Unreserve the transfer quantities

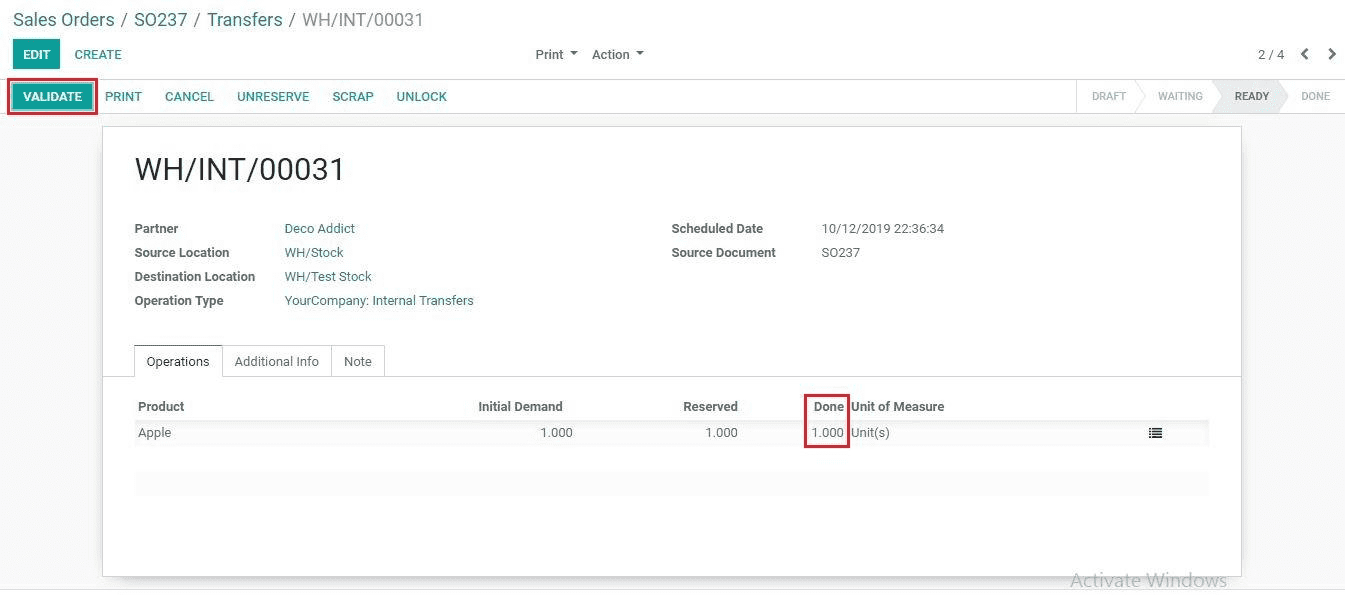(273, 97)
